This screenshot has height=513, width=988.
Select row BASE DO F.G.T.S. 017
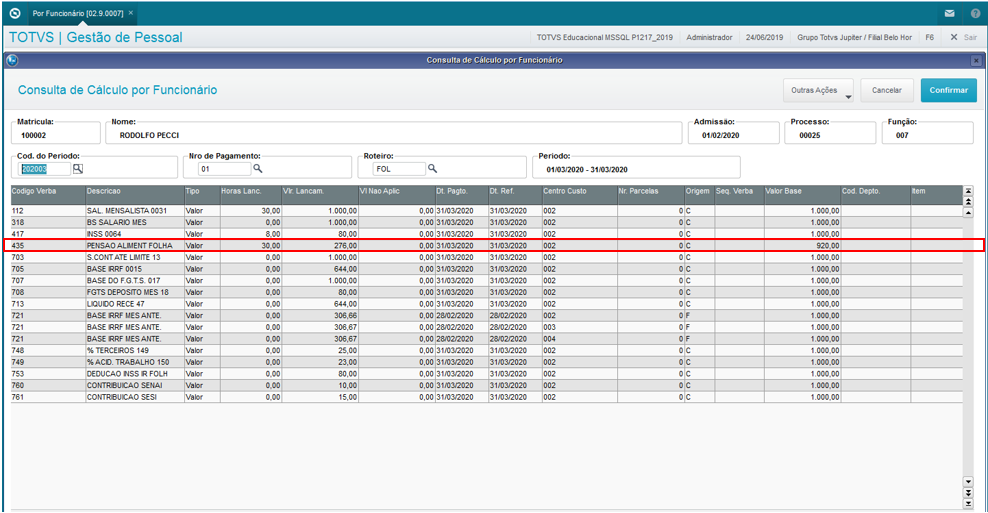486,281
